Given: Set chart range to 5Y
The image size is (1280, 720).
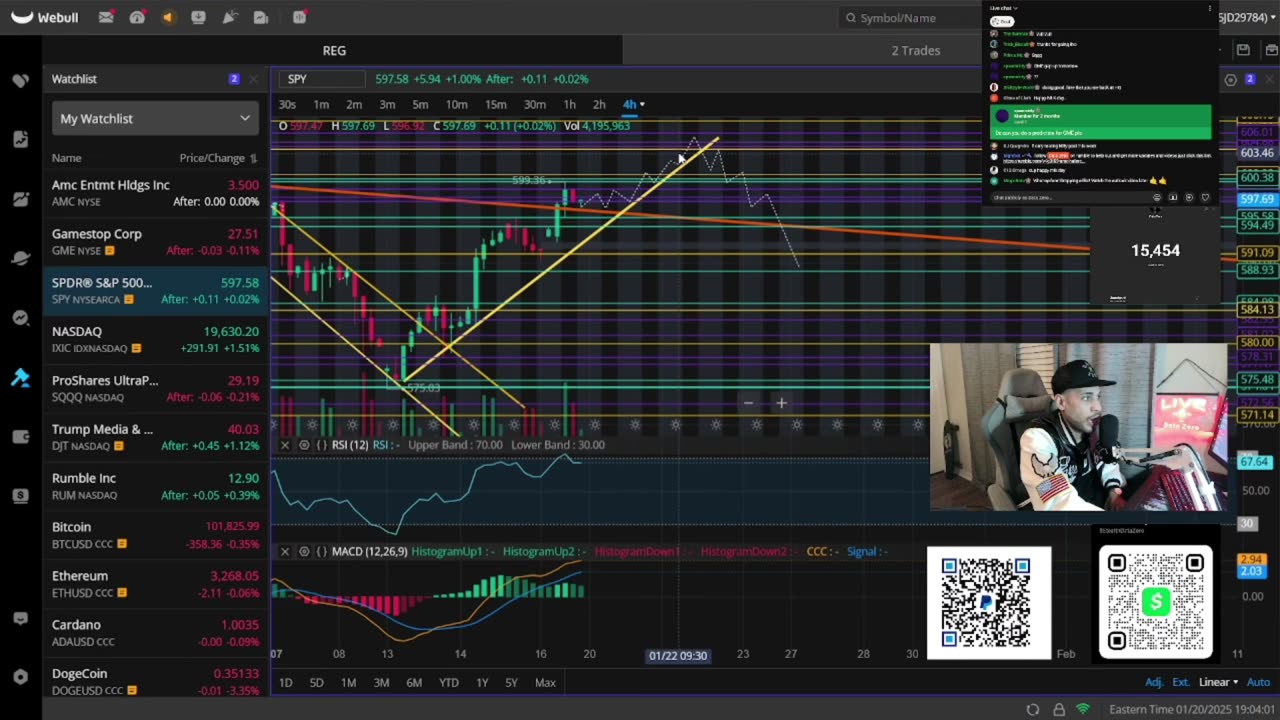Looking at the screenshot, I should coord(511,682).
